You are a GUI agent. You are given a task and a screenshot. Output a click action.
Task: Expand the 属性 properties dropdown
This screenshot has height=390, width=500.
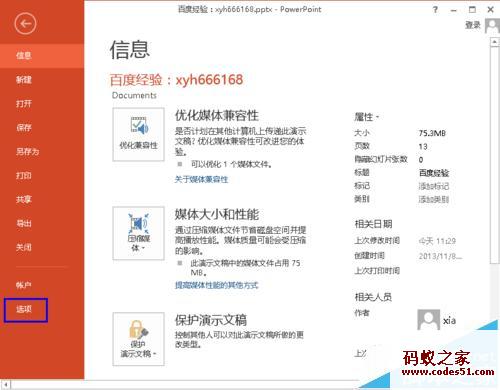click(x=366, y=117)
